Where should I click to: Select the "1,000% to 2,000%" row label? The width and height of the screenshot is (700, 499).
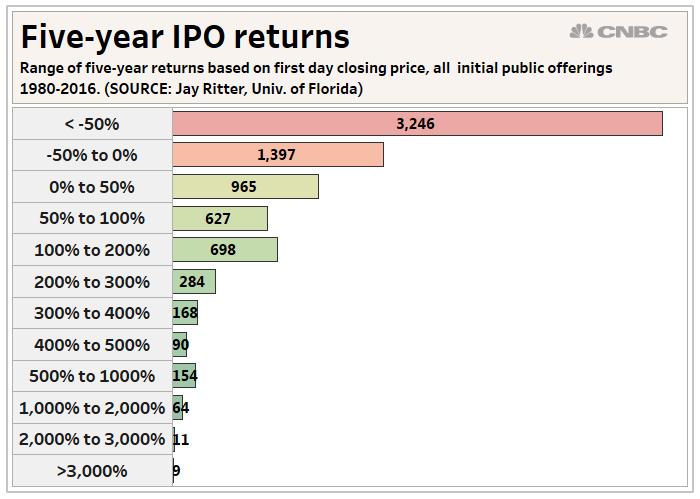click(x=92, y=408)
